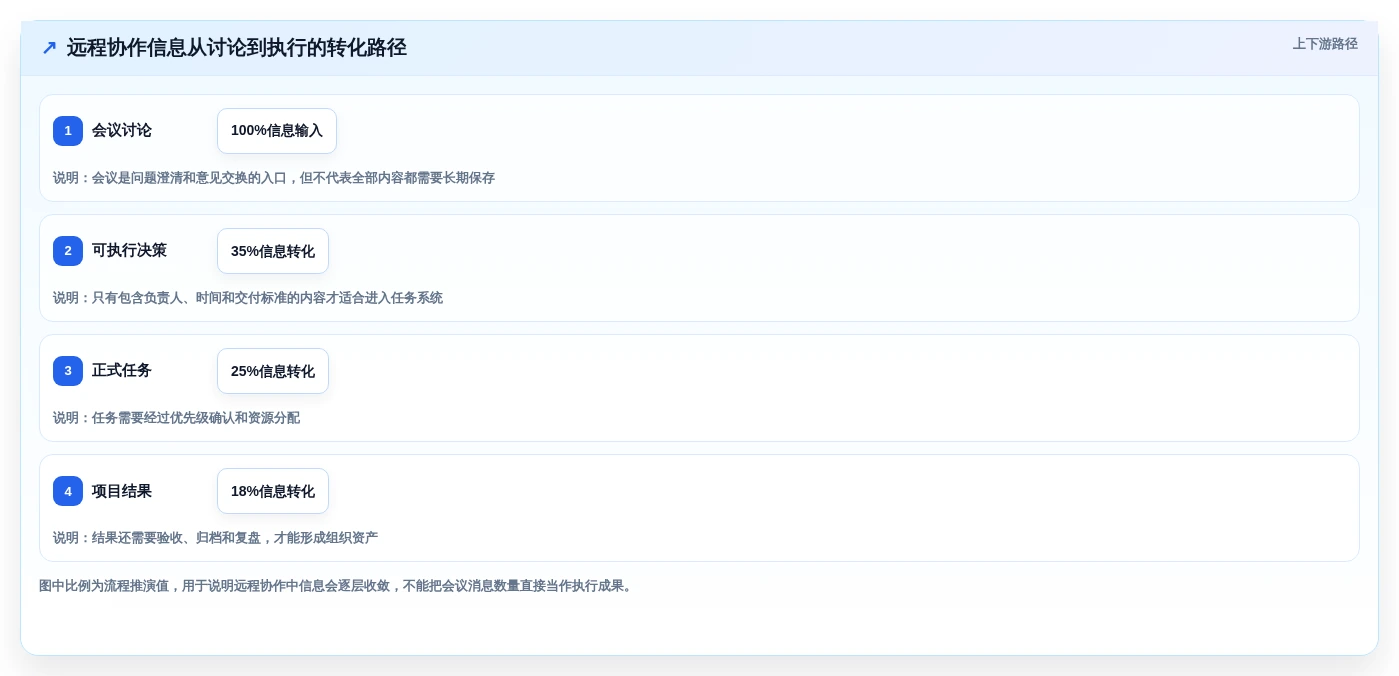
Task: Click the step 4 number badge
Action: tap(68, 491)
